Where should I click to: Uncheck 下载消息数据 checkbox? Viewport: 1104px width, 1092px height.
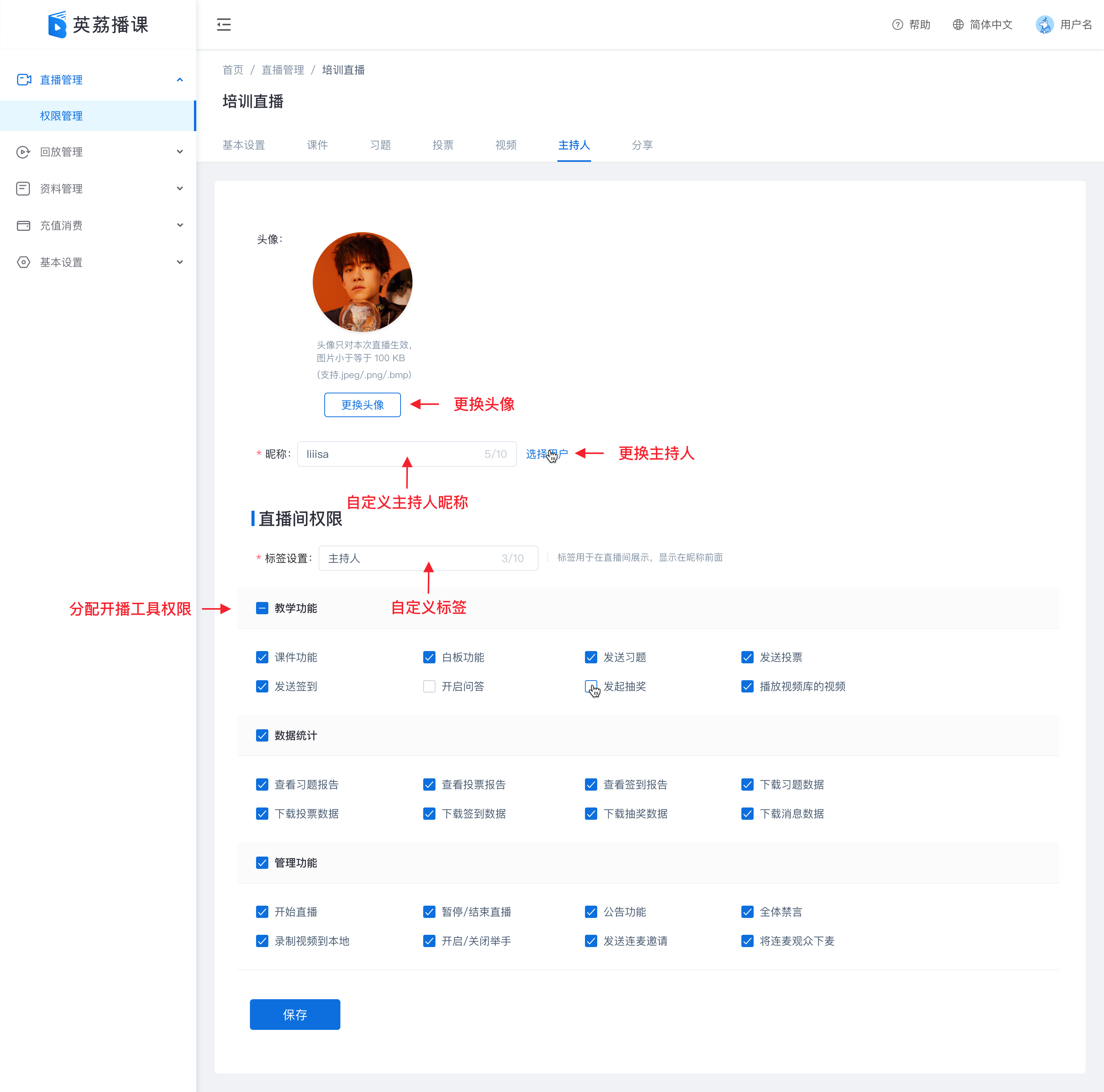(747, 814)
